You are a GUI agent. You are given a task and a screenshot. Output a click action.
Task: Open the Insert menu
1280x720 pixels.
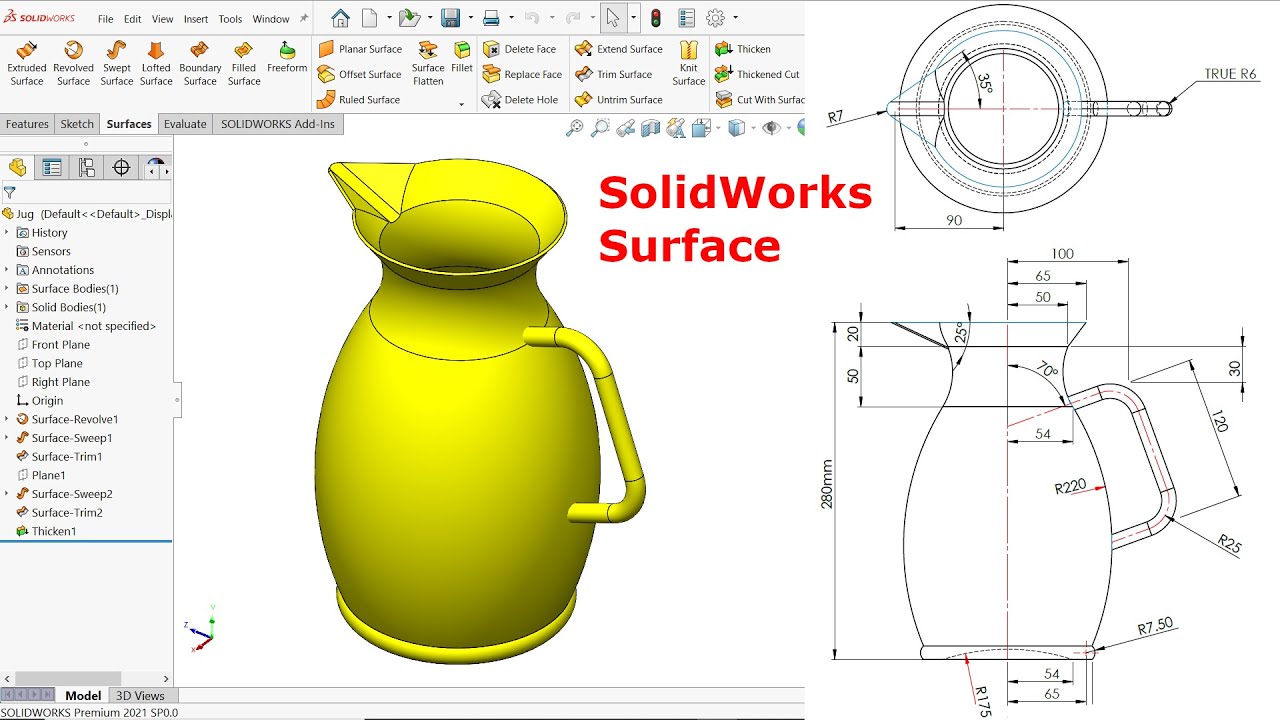point(196,19)
